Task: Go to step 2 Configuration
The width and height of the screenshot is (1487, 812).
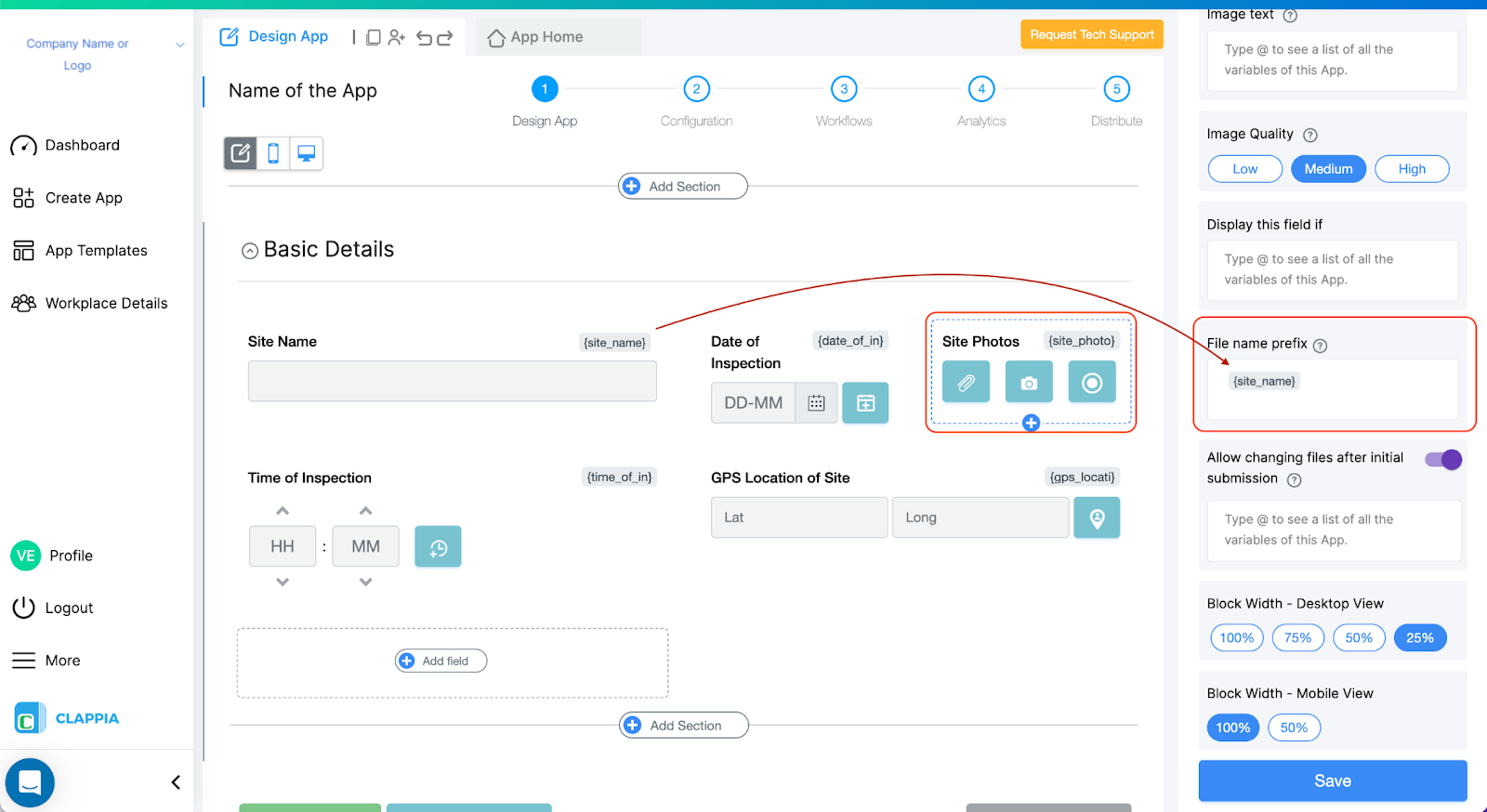Action: 696,101
